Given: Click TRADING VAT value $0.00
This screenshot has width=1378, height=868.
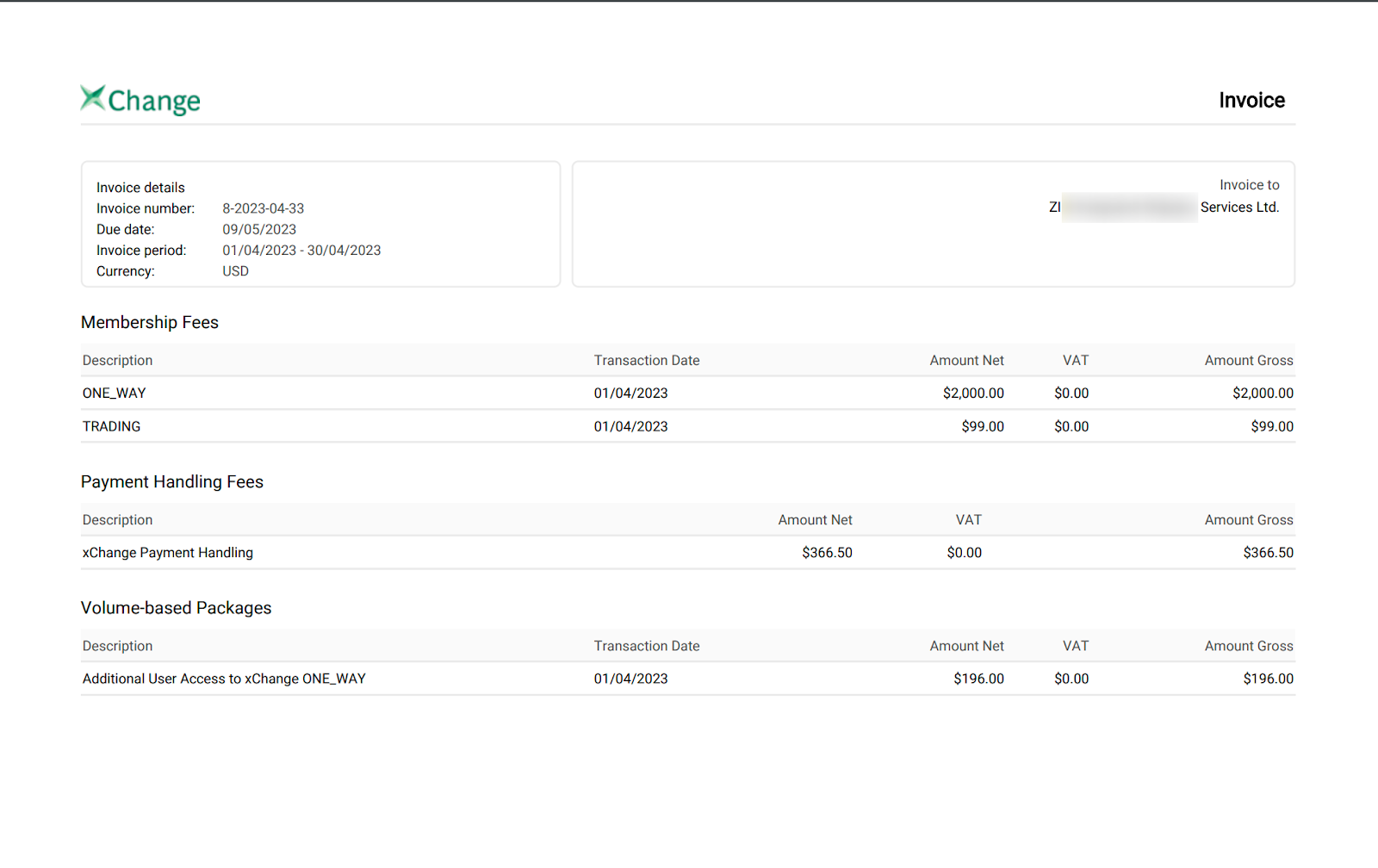Looking at the screenshot, I should 1071,426.
